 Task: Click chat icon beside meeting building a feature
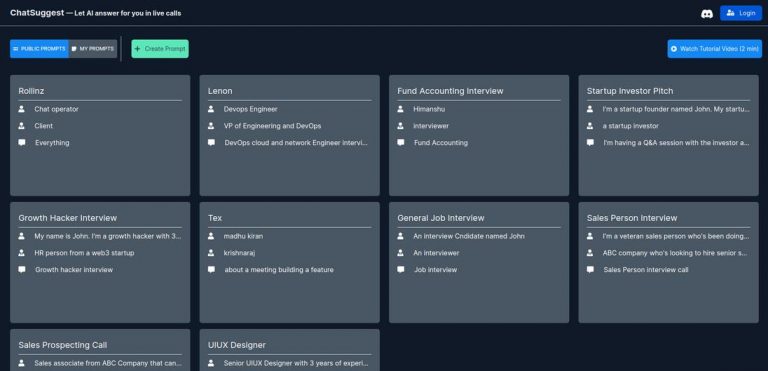(x=211, y=270)
